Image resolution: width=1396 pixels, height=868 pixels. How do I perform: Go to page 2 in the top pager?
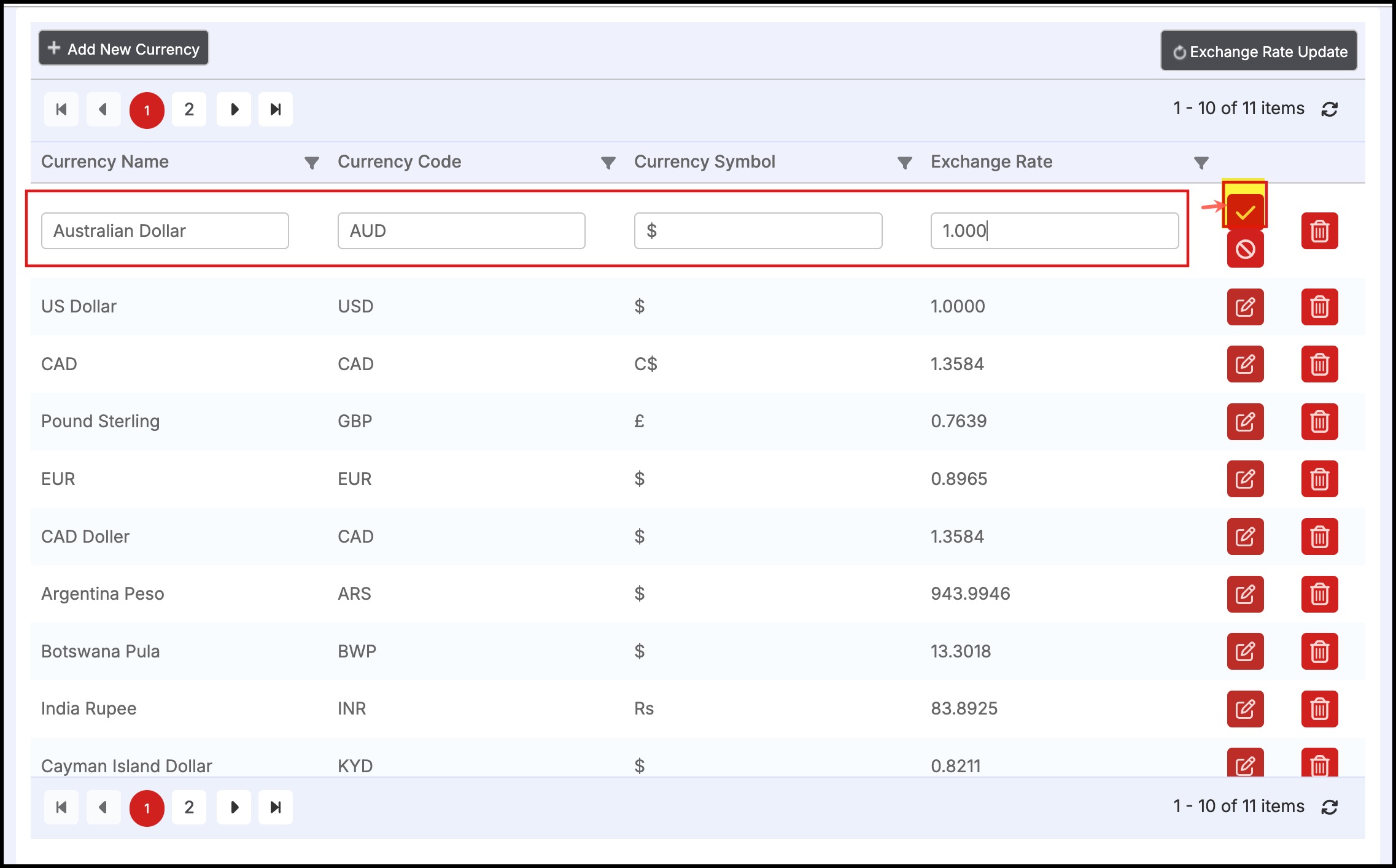point(189,110)
